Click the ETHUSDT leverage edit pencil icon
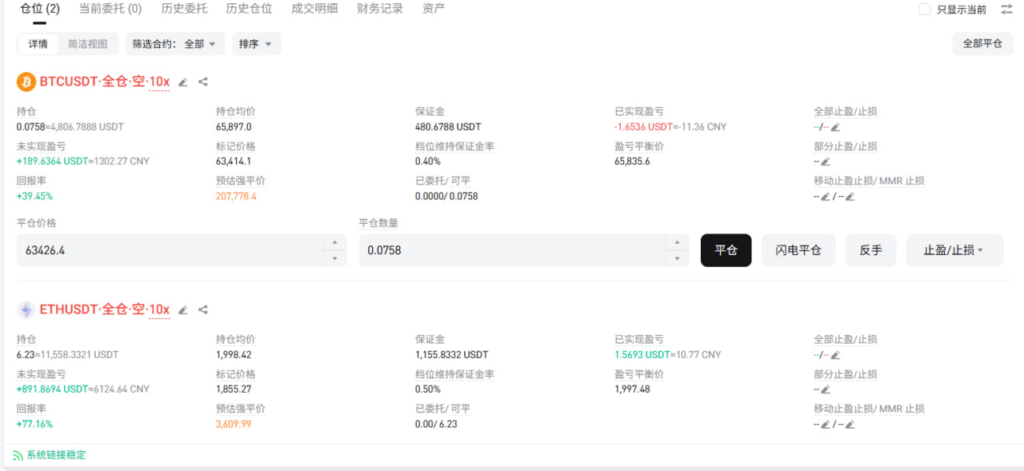This screenshot has height=471, width=1024. coord(183,310)
